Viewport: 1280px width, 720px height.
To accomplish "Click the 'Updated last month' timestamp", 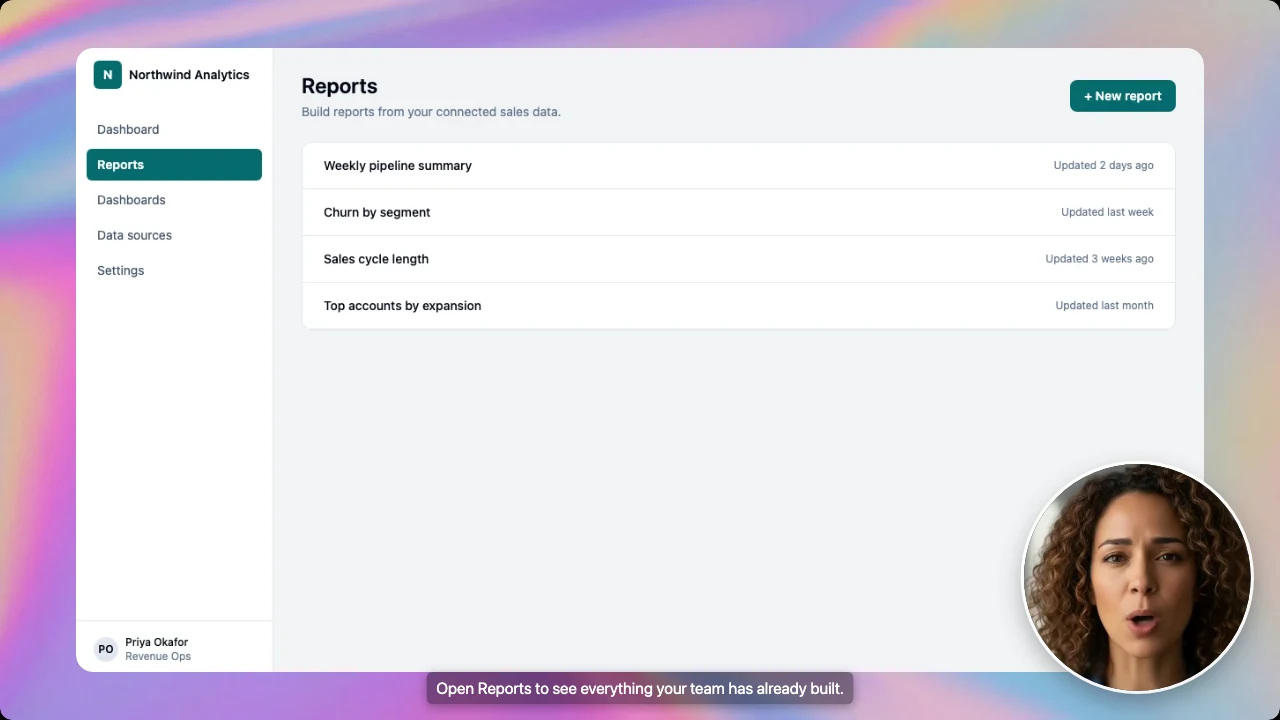I will pyautogui.click(x=1104, y=305).
